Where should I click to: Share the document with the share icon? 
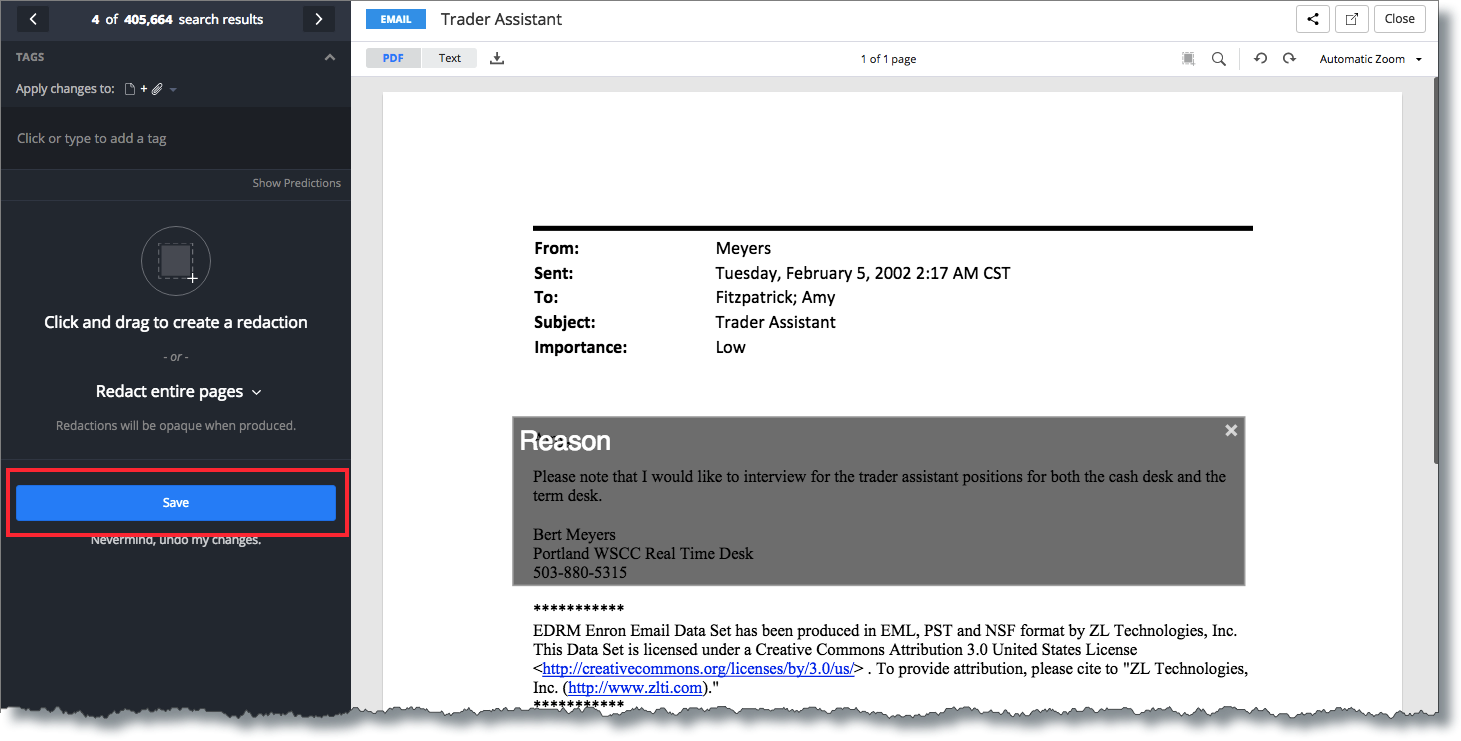[x=1312, y=19]
